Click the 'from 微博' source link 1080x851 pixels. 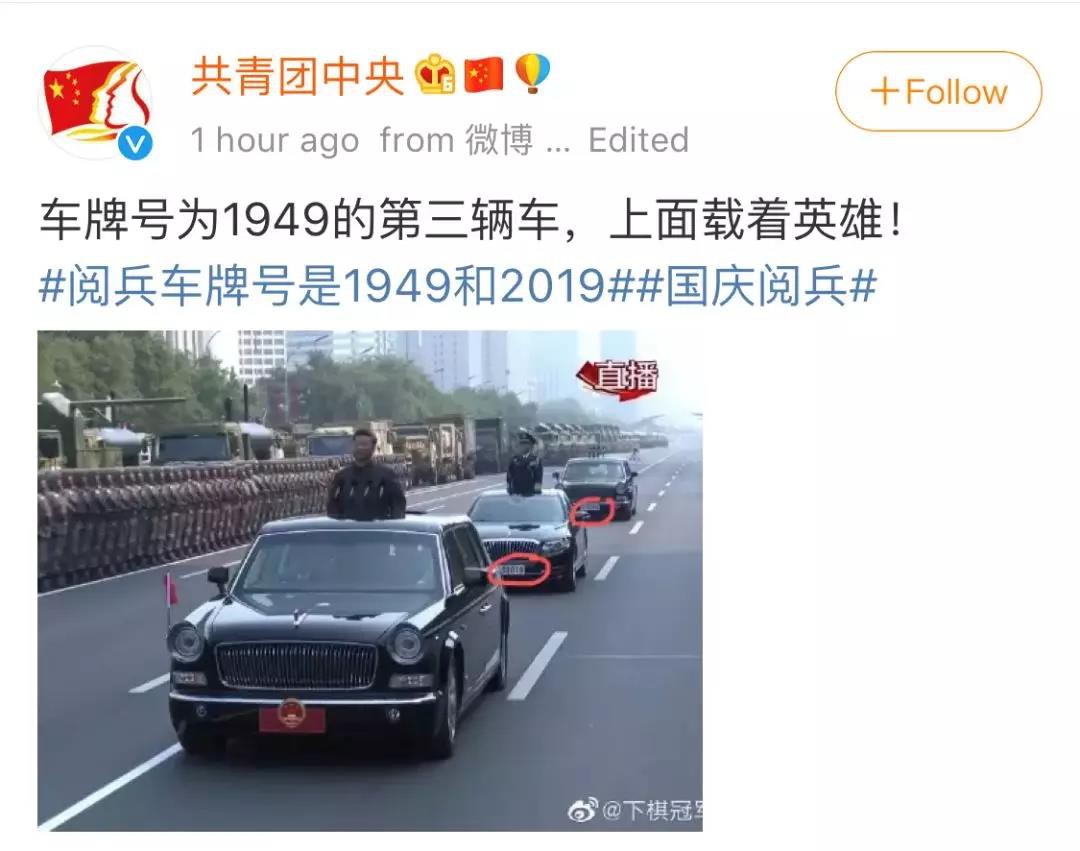(457, 140)
